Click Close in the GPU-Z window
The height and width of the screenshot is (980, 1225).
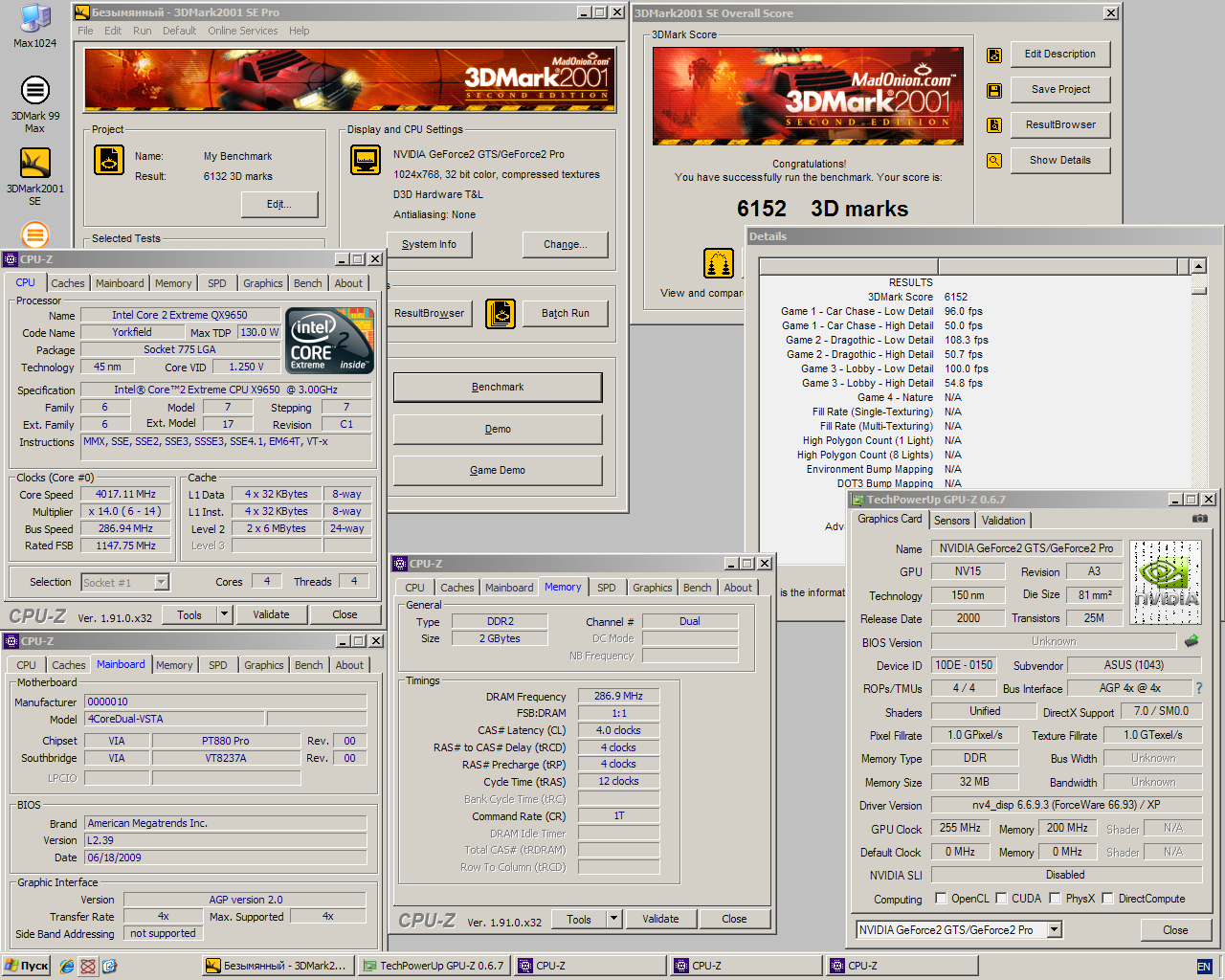(x=1175, y=930)
